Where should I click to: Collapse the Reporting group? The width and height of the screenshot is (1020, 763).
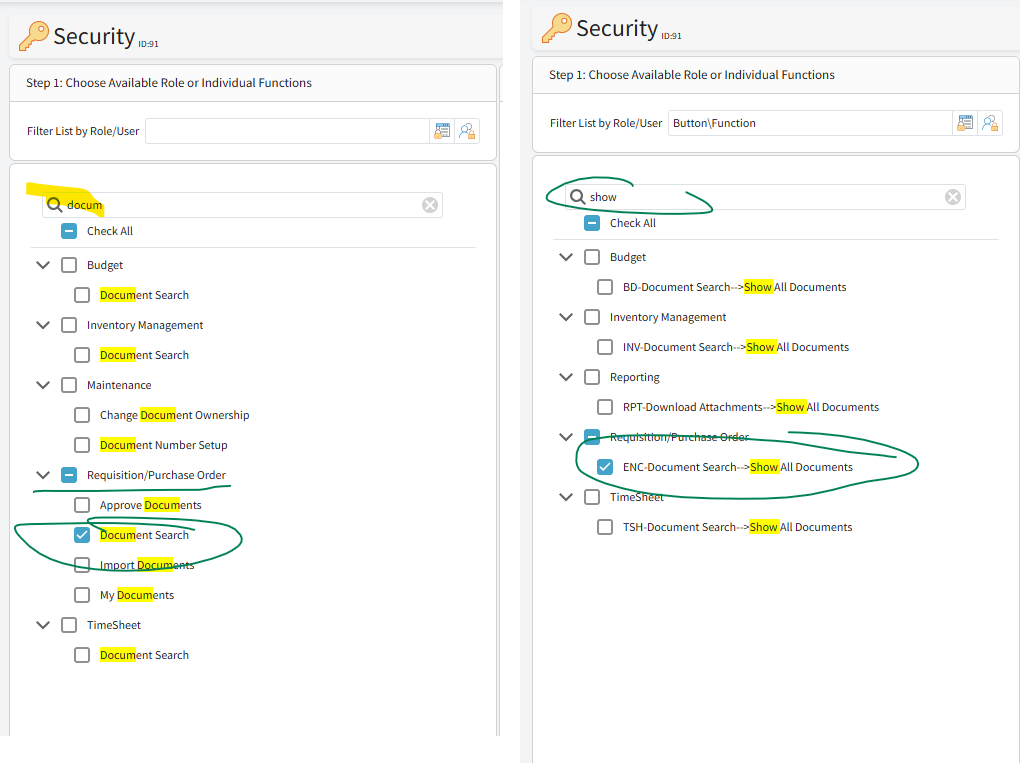(566, 377)
